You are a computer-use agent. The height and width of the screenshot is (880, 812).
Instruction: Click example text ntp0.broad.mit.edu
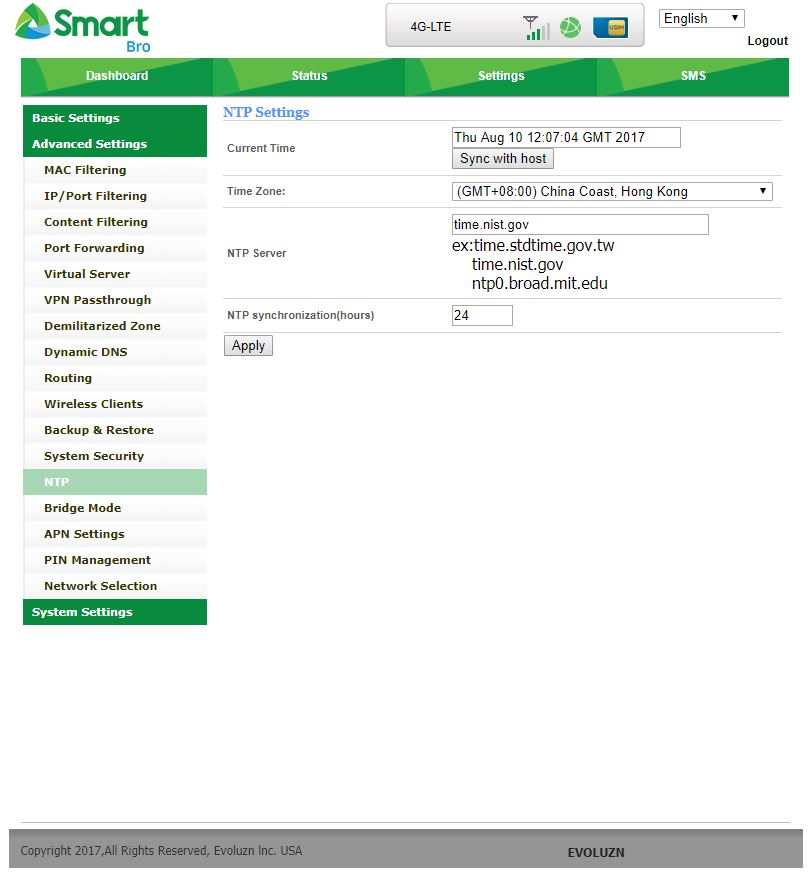(x=539, y=283)
